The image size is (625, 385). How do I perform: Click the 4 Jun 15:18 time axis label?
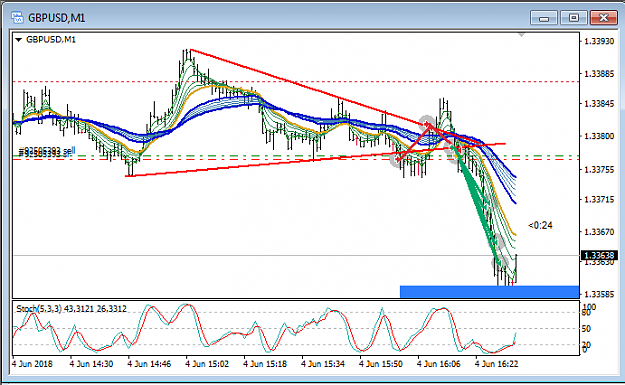click(265, 364)
